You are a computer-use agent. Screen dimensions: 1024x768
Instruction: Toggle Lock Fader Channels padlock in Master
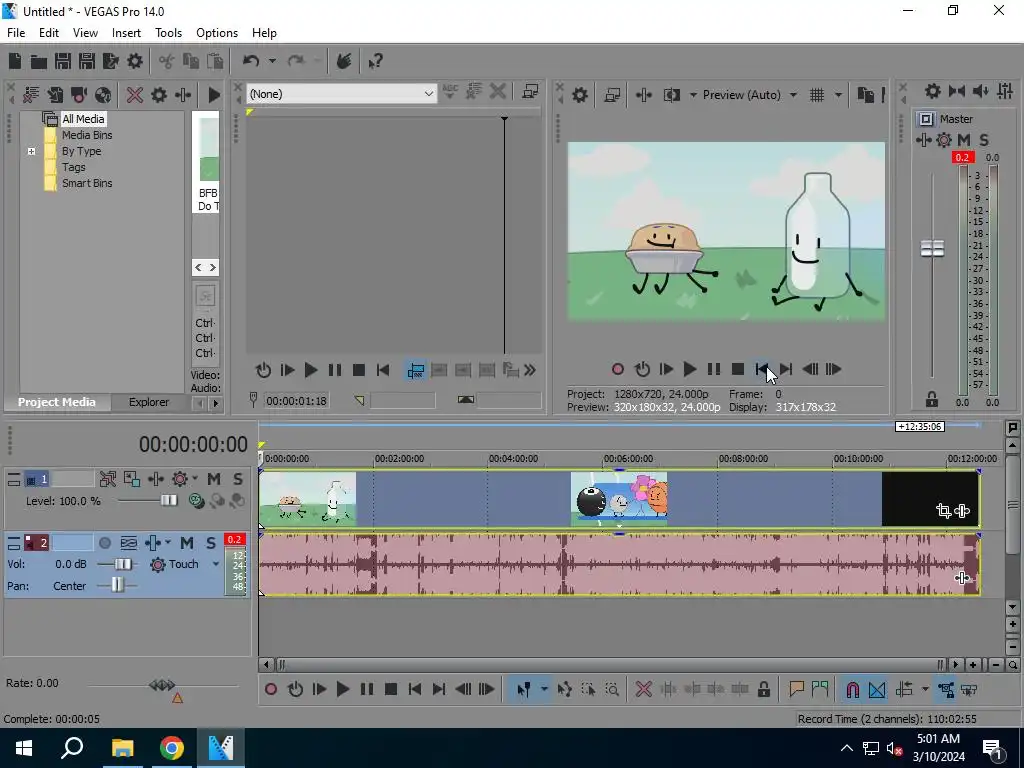click(x=932, y=399)
